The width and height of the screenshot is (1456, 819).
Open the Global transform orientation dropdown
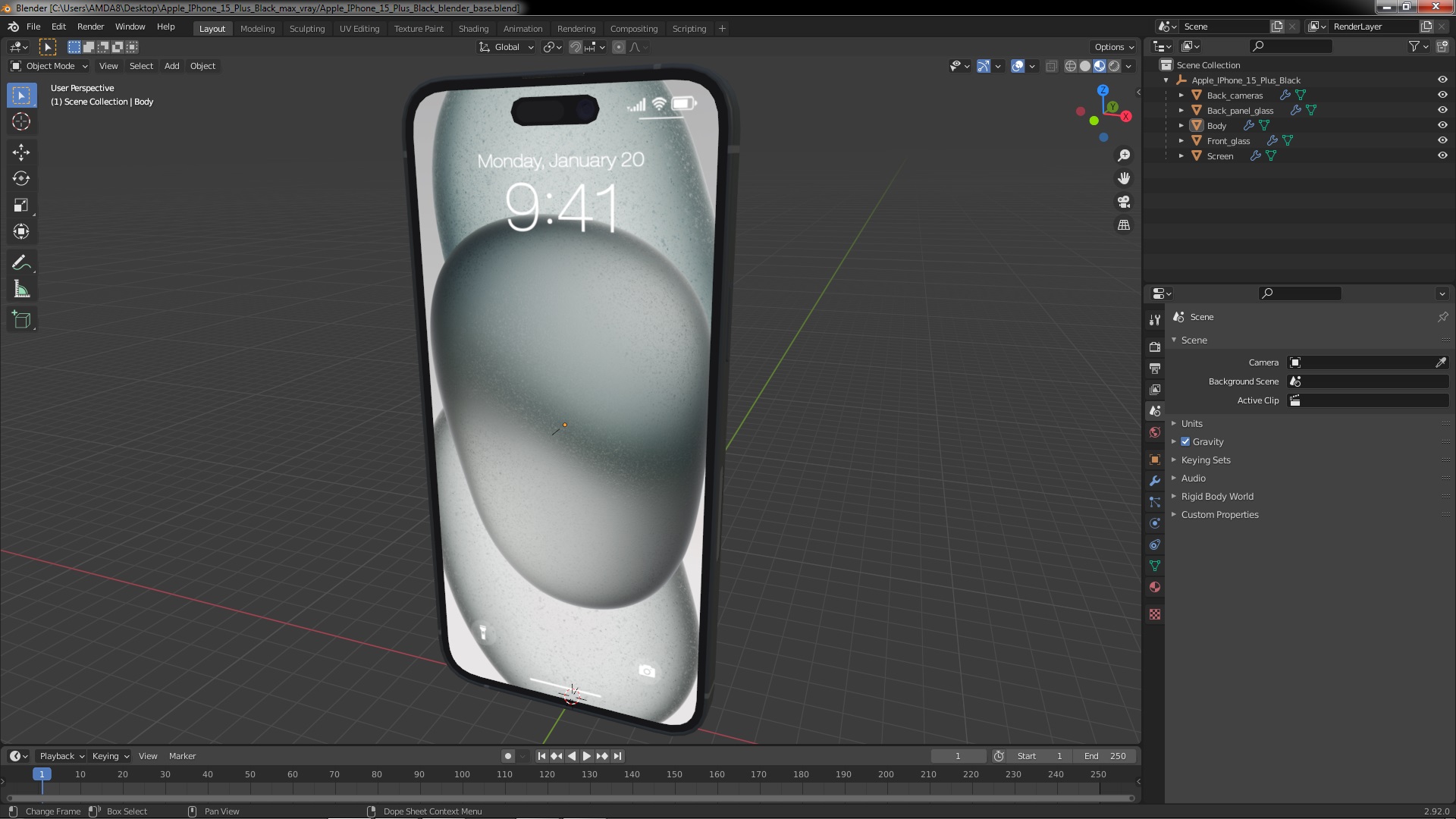506,47
